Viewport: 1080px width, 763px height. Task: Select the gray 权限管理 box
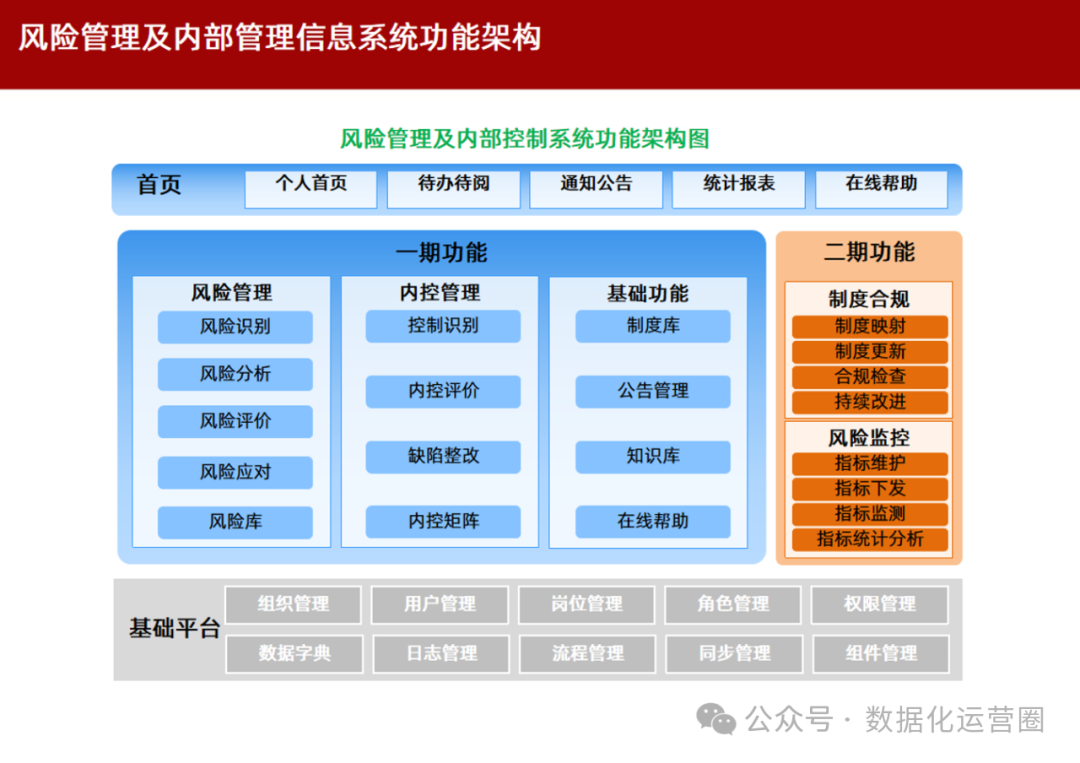point(880,605)
